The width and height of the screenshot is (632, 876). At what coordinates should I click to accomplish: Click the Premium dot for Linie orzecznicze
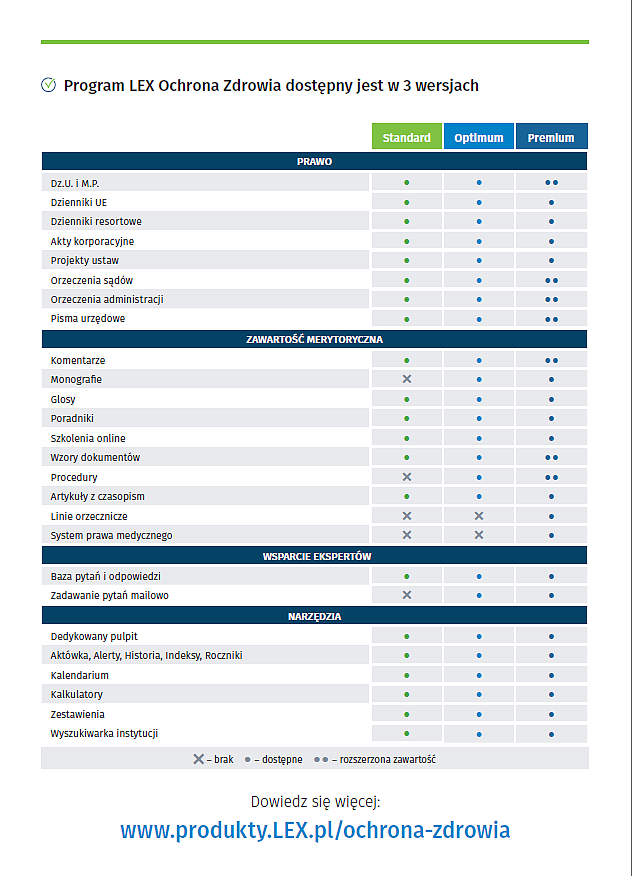(552, 517)
